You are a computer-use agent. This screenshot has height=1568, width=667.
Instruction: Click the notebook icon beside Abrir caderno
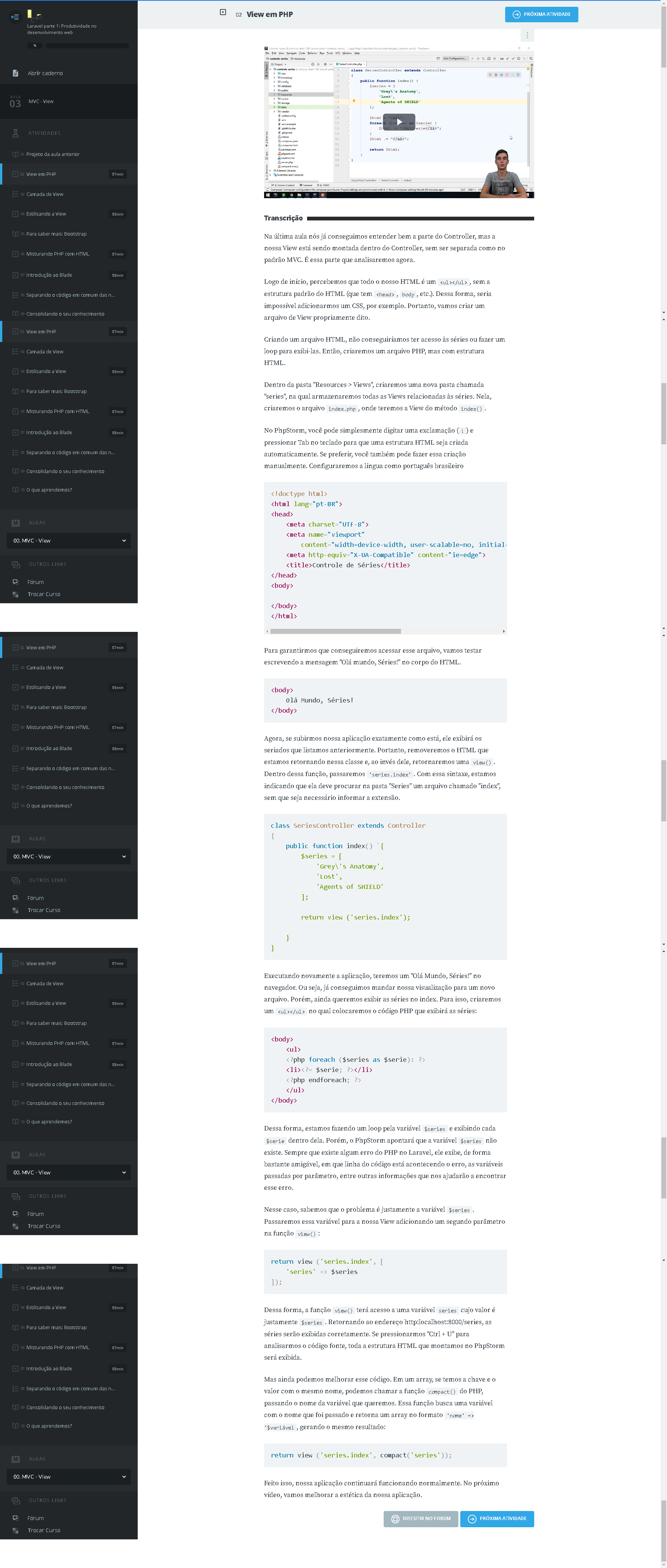(15, 73)
